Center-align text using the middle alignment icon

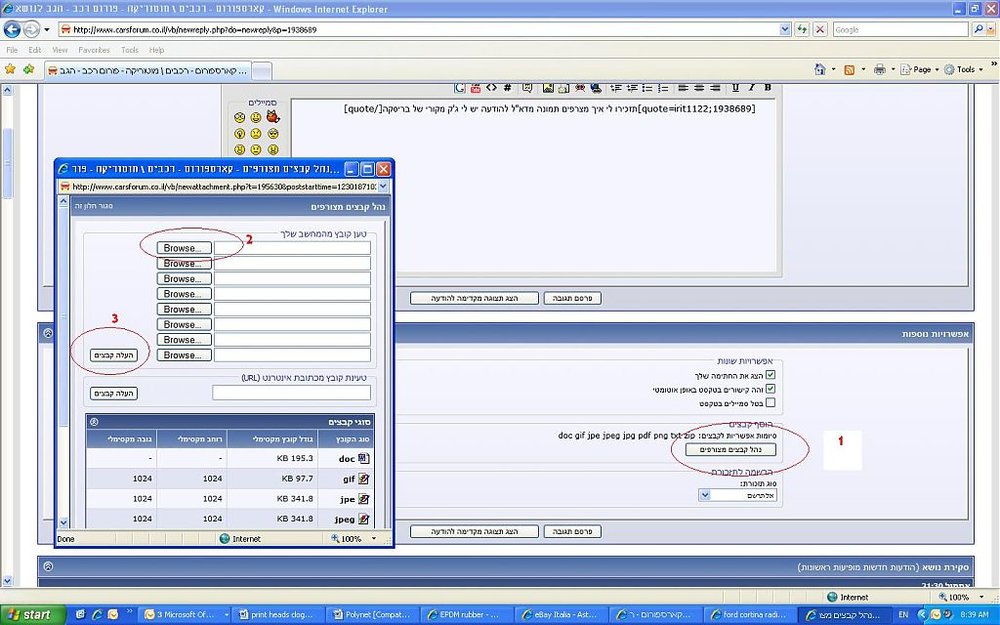(x=699, y=88)
